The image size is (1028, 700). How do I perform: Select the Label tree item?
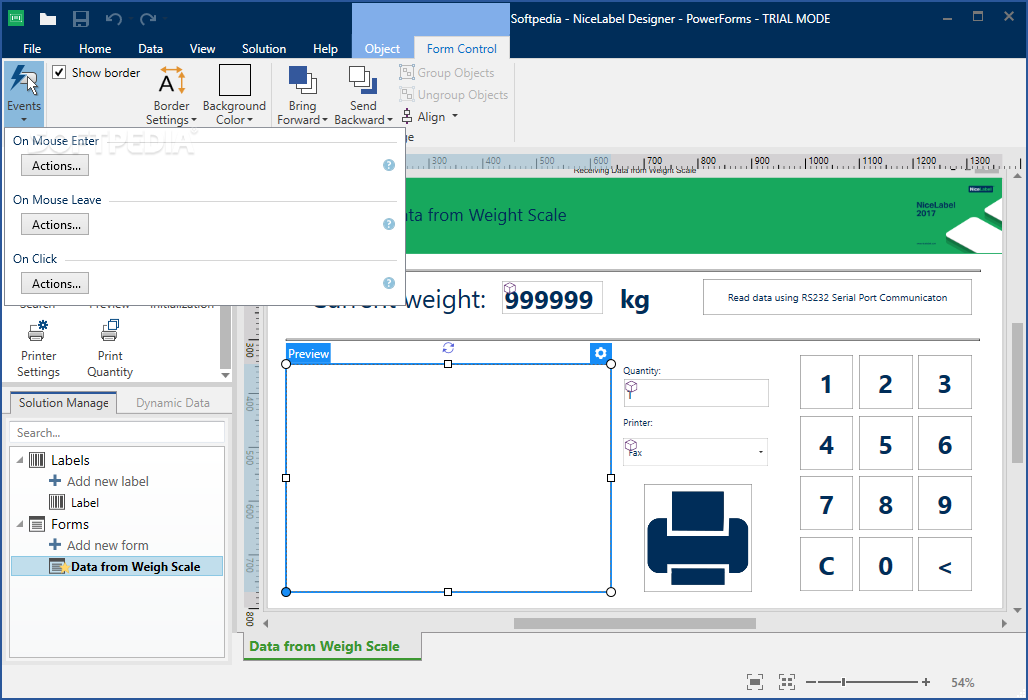[85, 503]
